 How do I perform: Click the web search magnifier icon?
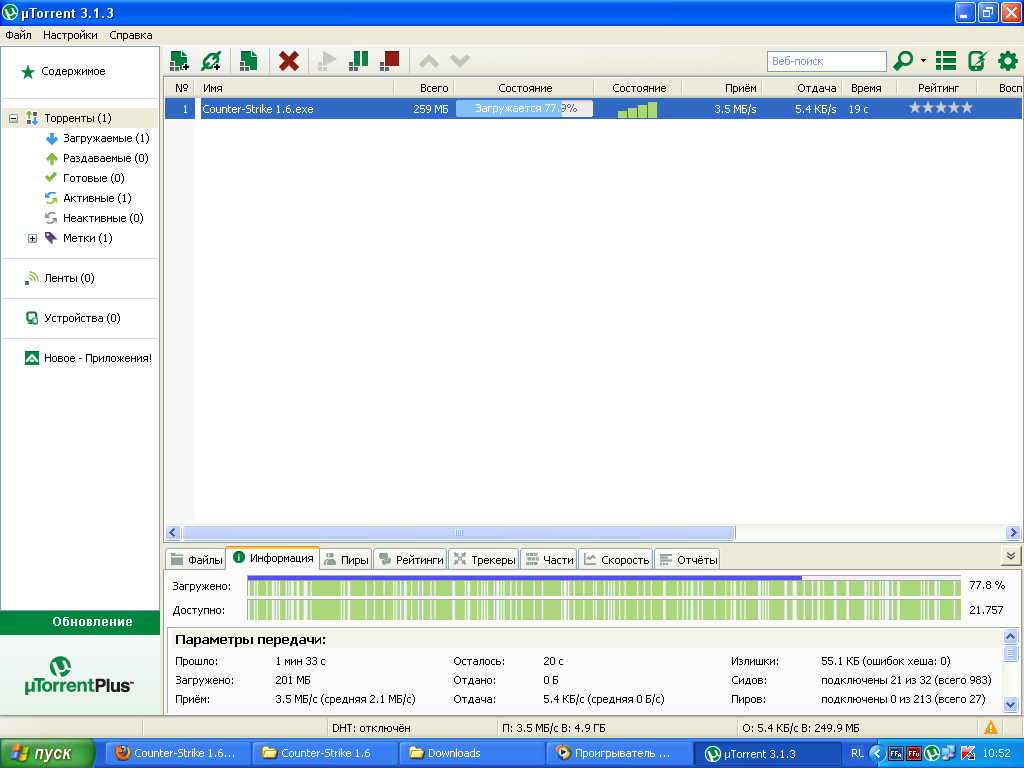tap(903, 61)
